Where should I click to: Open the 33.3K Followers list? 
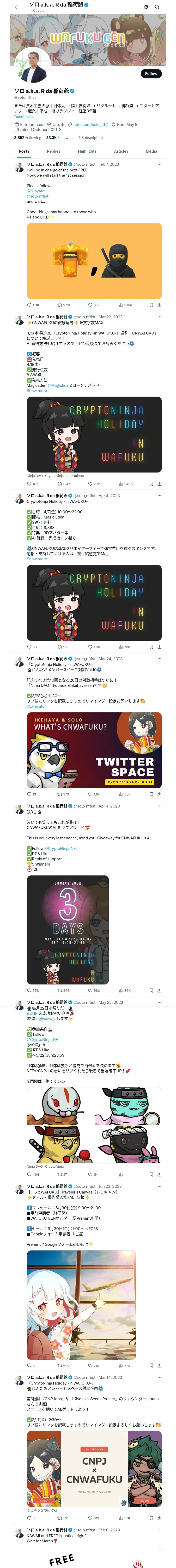[59, 137]
